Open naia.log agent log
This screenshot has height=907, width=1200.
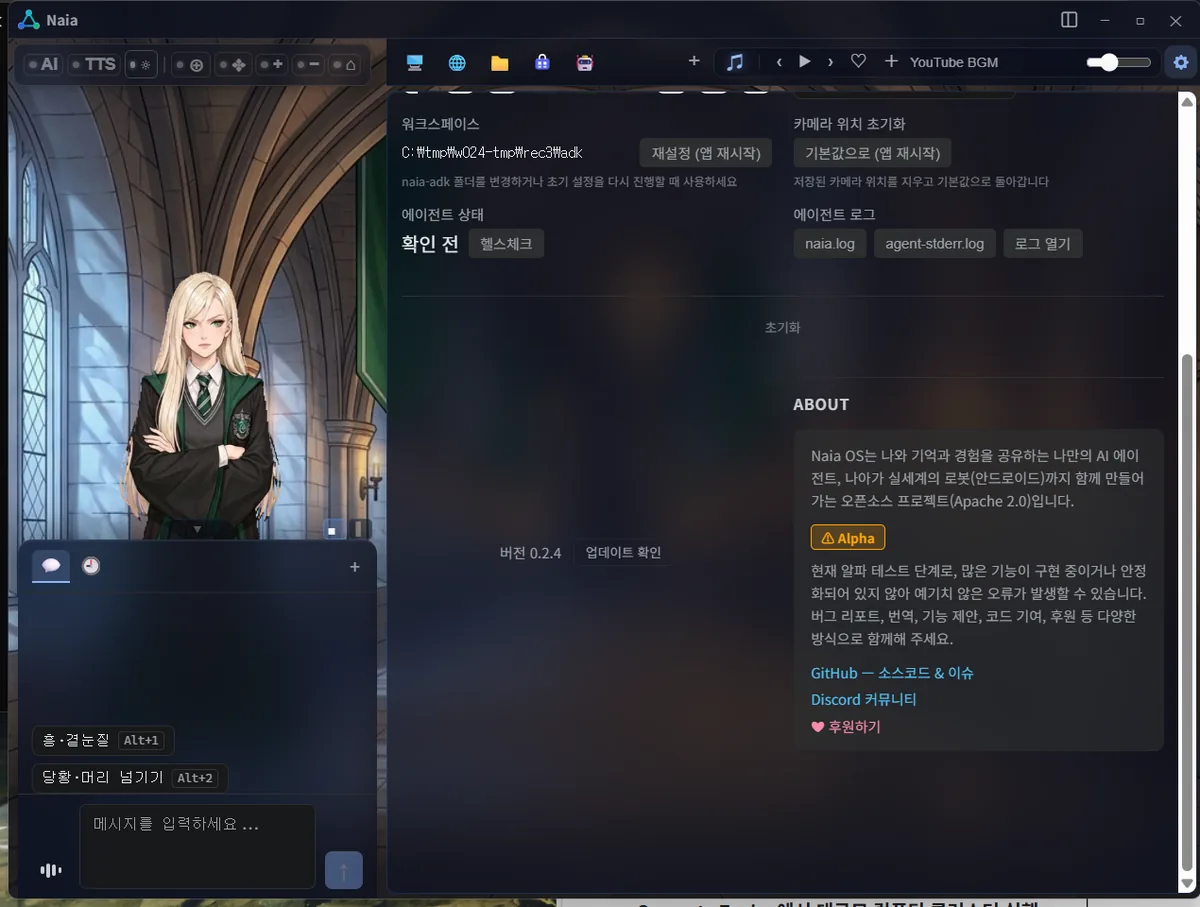point(830,244)
